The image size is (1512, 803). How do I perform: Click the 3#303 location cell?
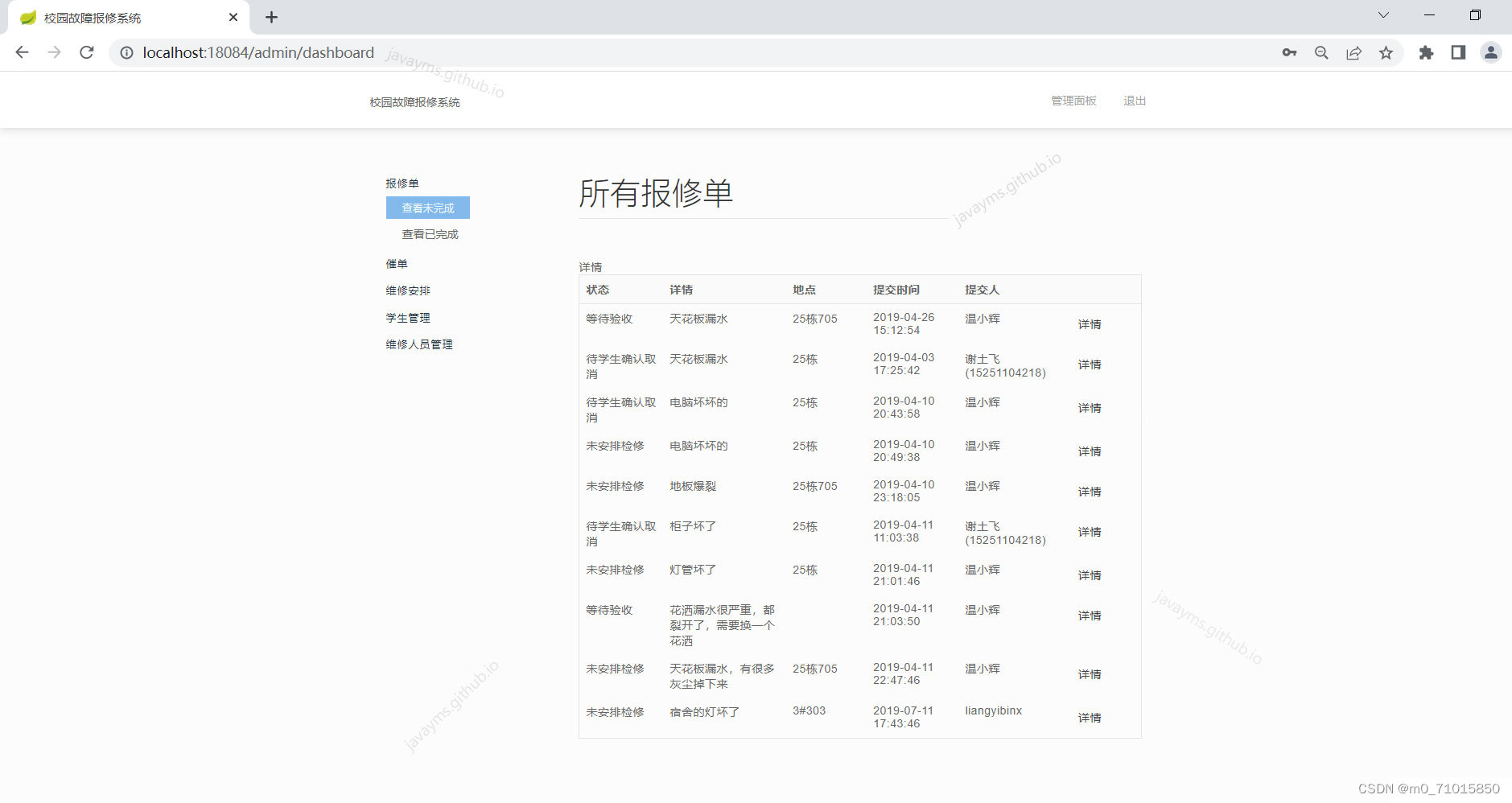pos(809,710)
